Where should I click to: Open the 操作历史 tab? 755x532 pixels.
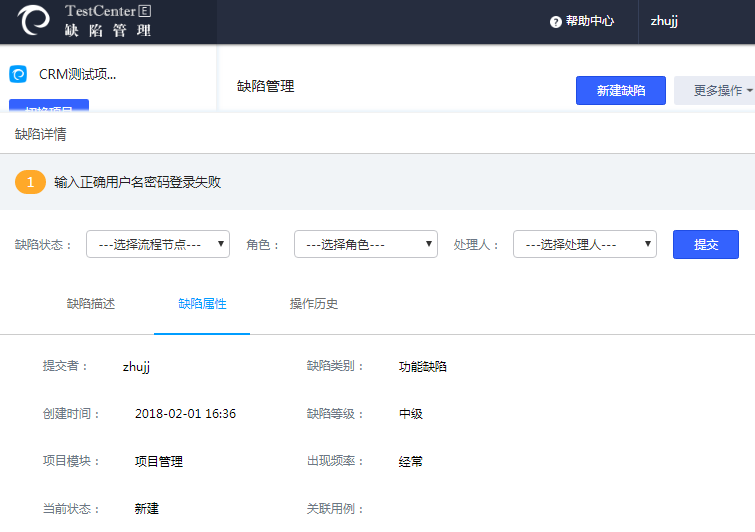pyautogui.click(x=314, y=304)
